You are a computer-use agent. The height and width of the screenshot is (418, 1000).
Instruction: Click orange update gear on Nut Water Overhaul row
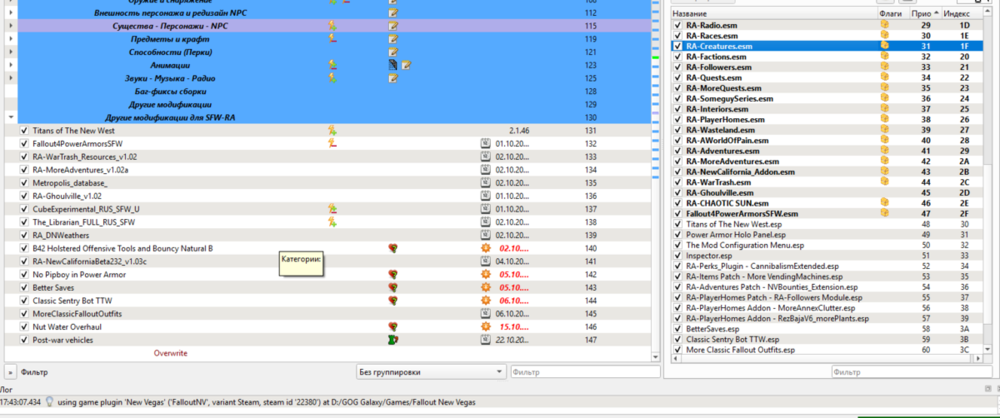[x=485, y=327]
